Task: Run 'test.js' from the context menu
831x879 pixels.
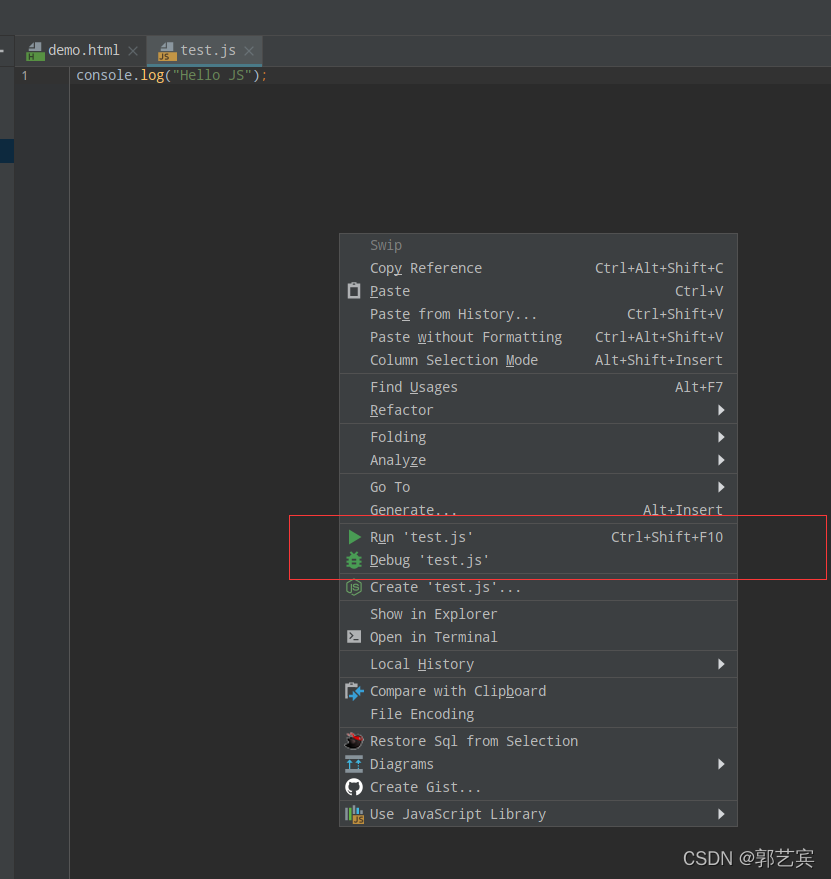Action: pyautogui.click(x=538, y=537)
